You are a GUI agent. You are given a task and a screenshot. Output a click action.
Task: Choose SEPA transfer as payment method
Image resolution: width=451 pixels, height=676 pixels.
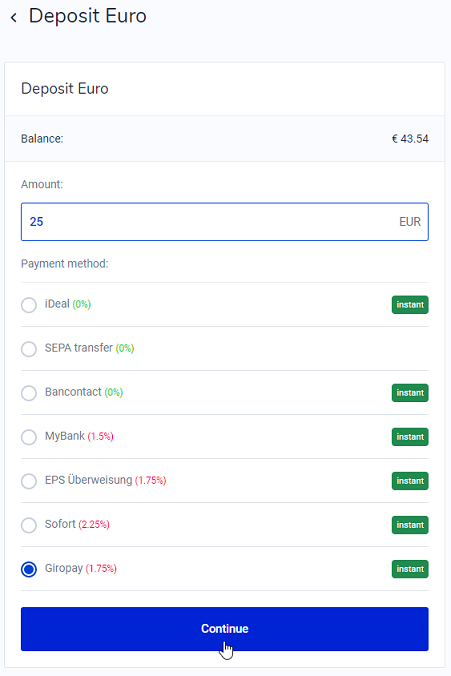click(x=29, y=349)
